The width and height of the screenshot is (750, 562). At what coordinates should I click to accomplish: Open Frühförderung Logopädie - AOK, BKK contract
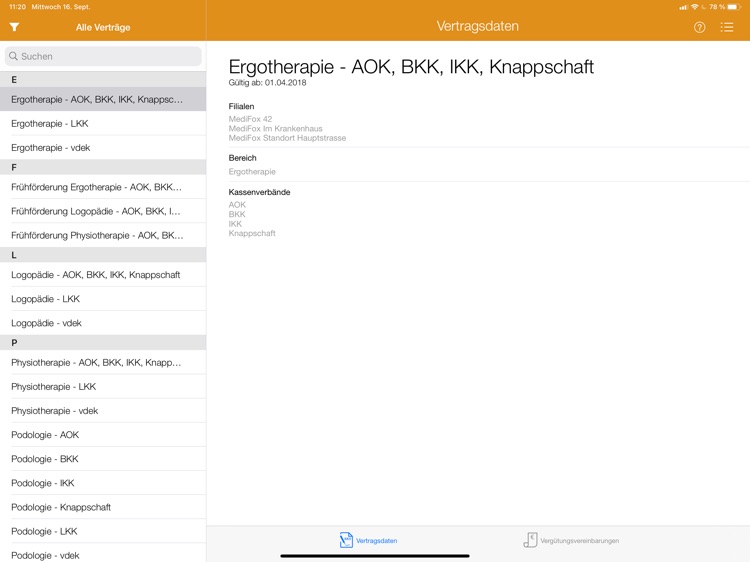click(x=103, y=211)
